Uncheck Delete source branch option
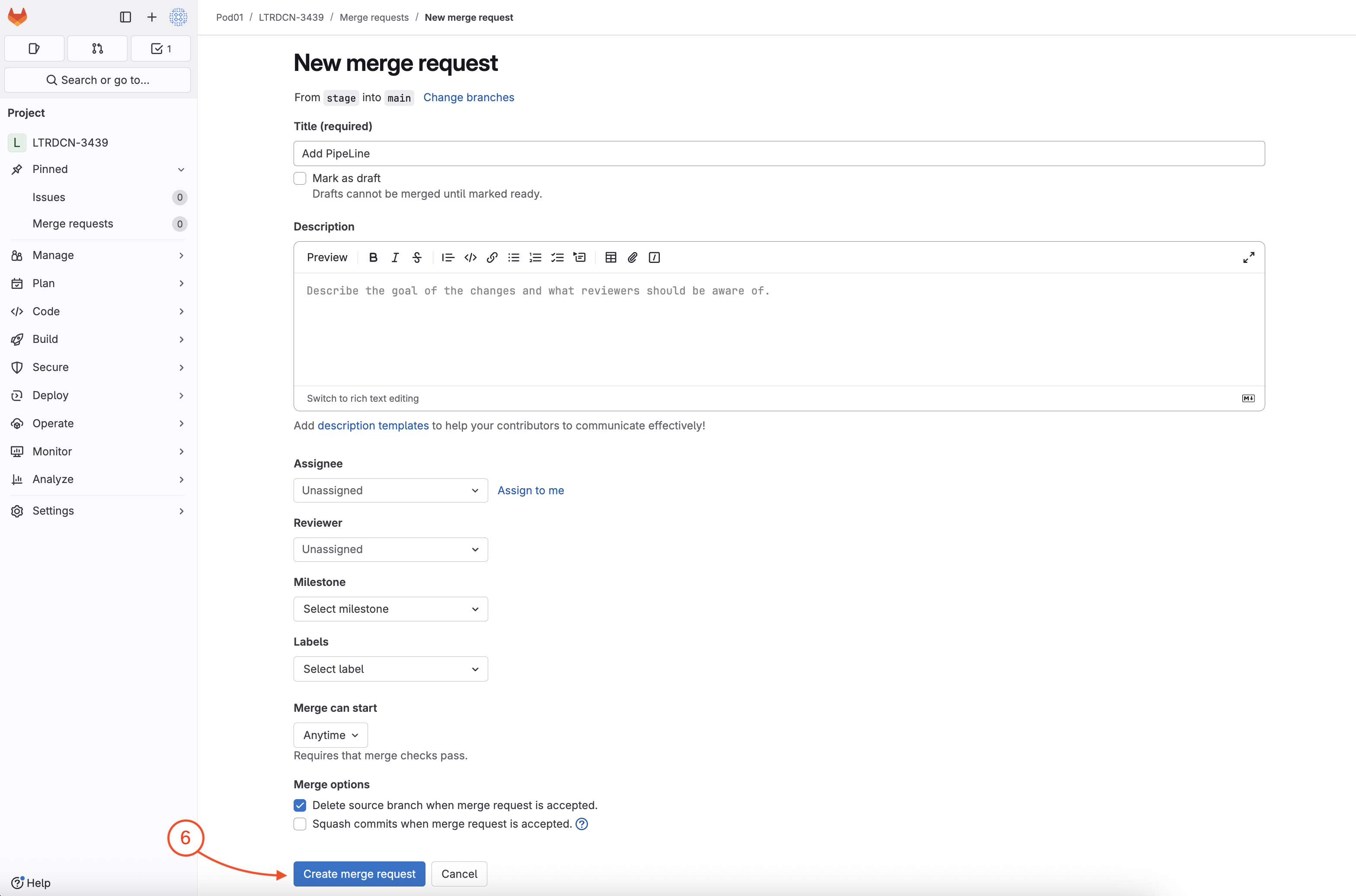1356x896 pixels. [300, 805]
